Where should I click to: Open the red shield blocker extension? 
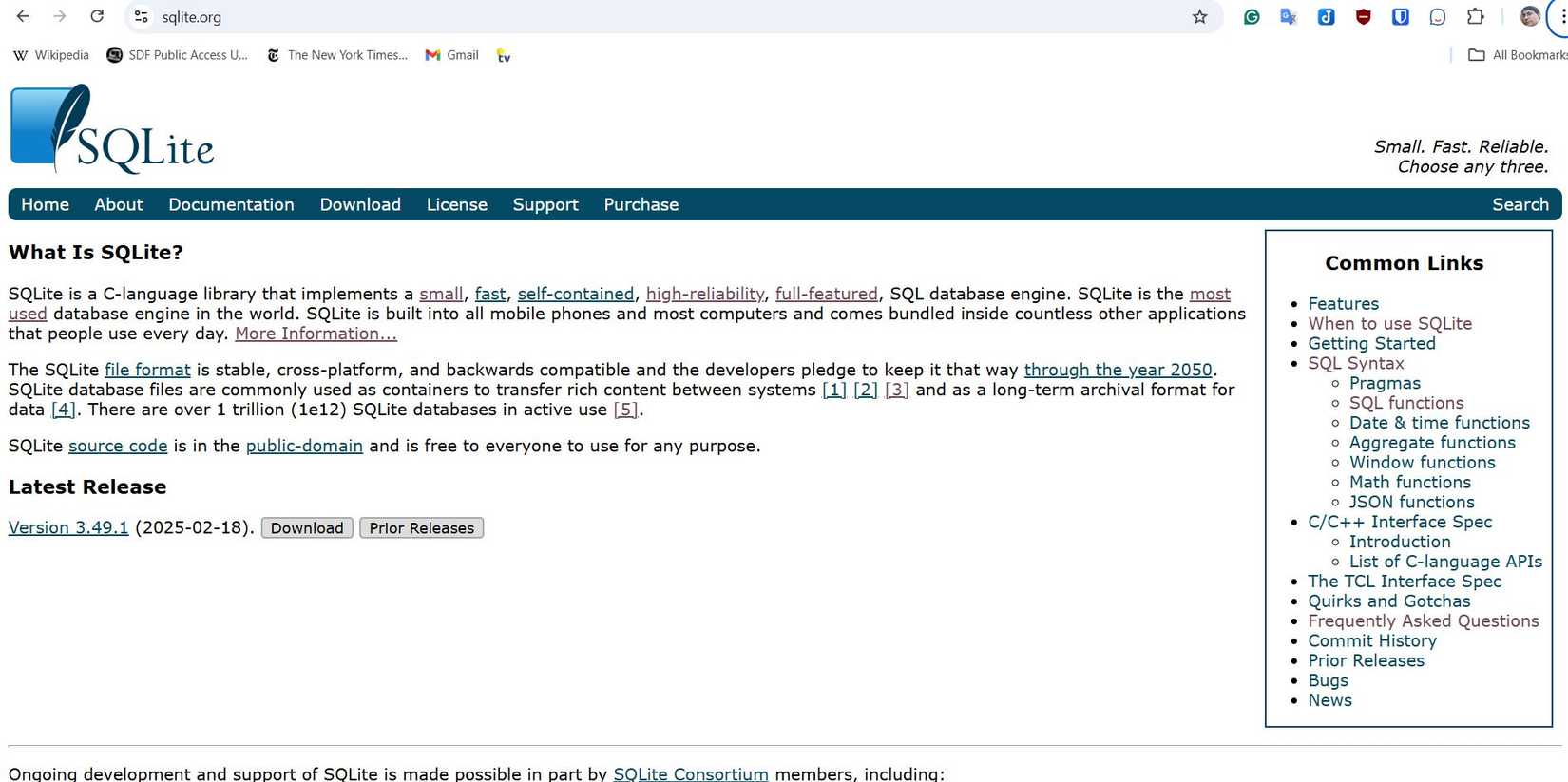(x=1363, y=16)
